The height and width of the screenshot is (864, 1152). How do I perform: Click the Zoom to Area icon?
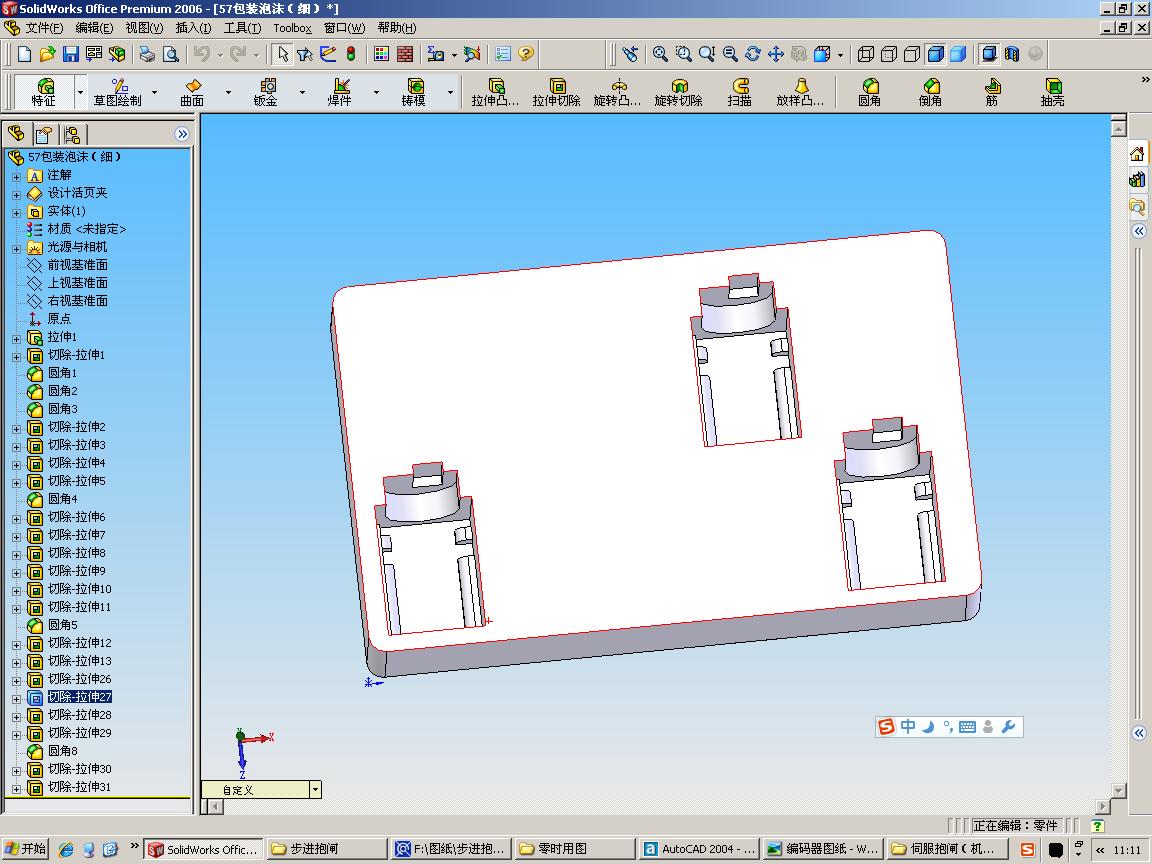click(684, 54)
